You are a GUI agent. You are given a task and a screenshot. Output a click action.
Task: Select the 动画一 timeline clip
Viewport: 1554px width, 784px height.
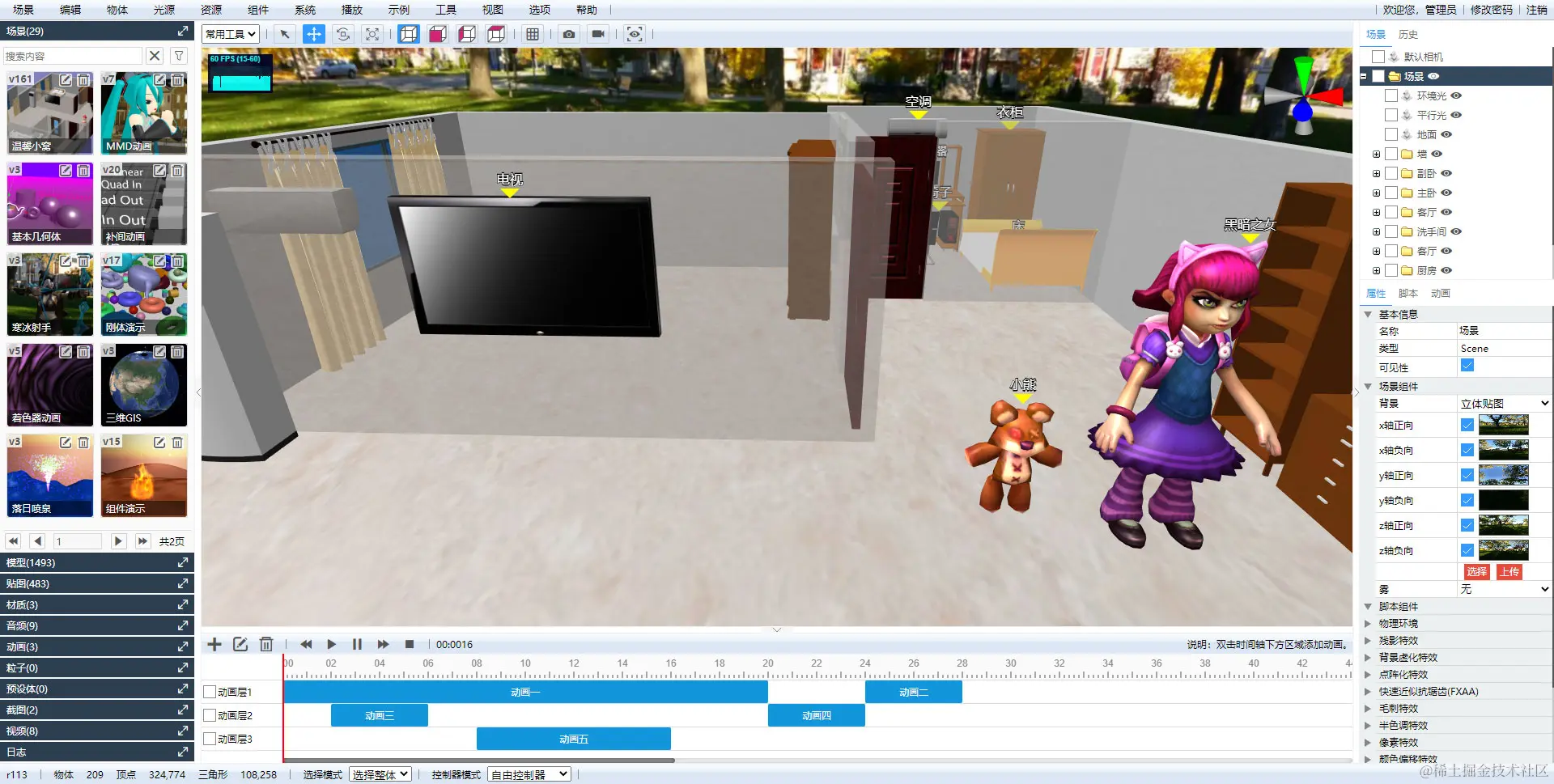(525, 692)
